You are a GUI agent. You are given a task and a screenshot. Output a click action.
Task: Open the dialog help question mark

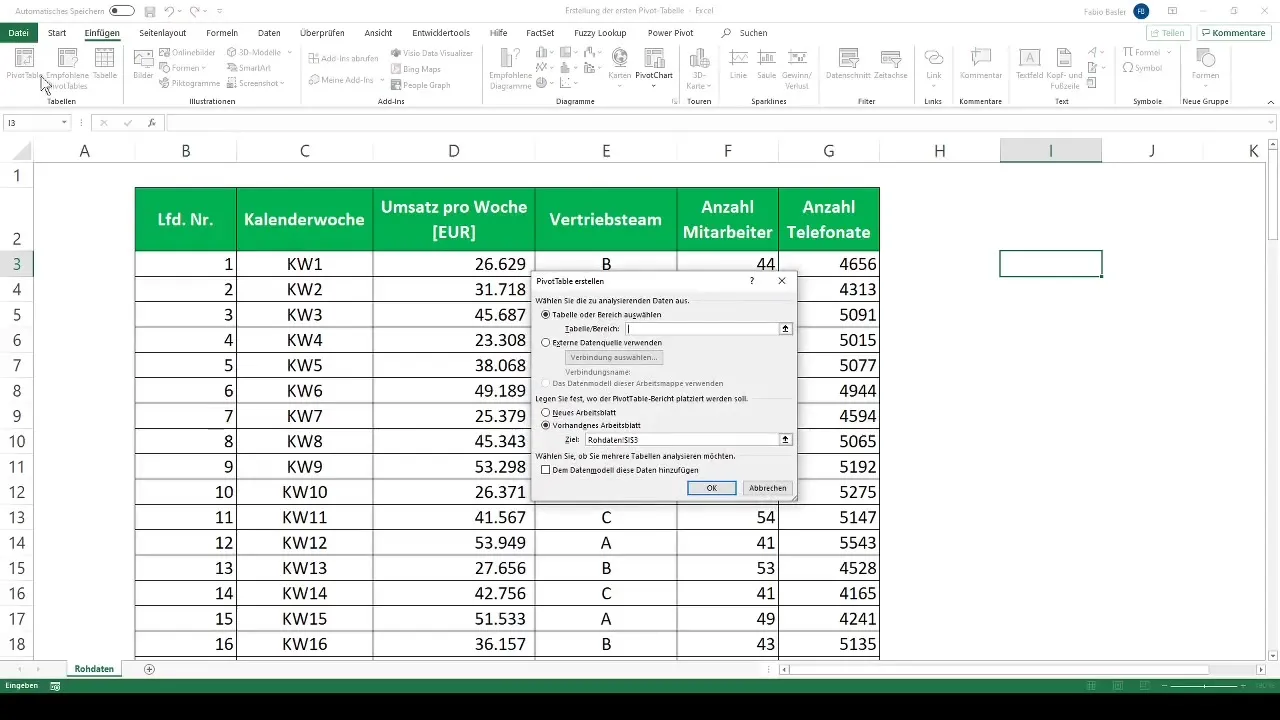pos(752,281)
